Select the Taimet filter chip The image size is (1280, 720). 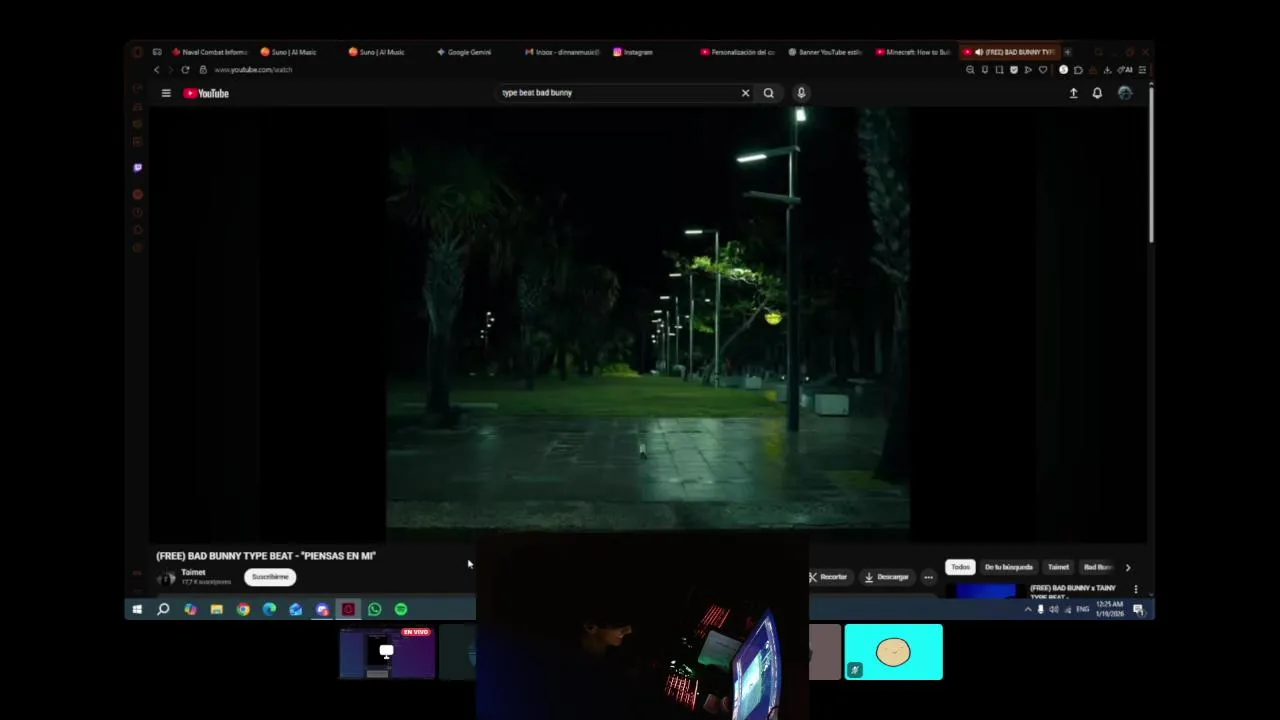1058,567
